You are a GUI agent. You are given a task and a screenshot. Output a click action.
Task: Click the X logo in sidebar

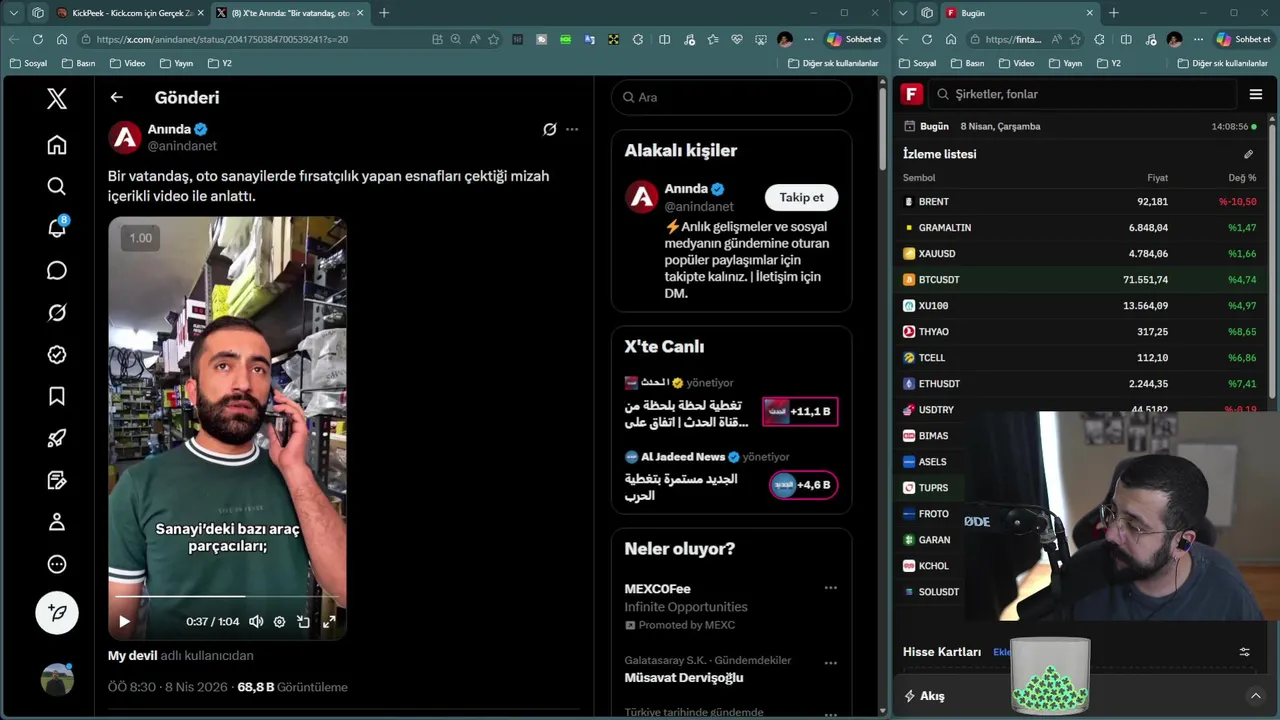pyautogui.click(x=57, y=98)
